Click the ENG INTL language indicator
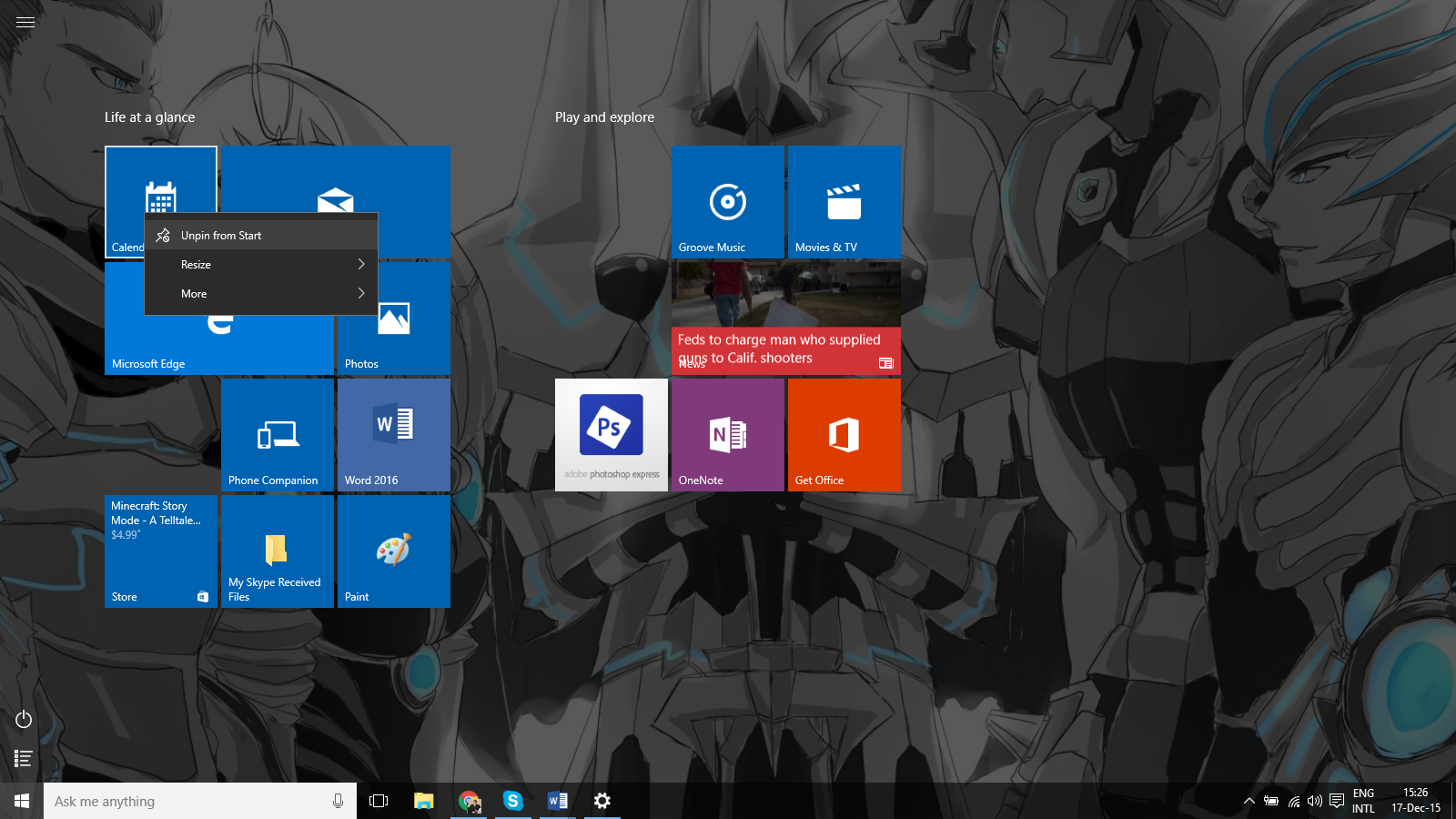 coord(1363,801)
